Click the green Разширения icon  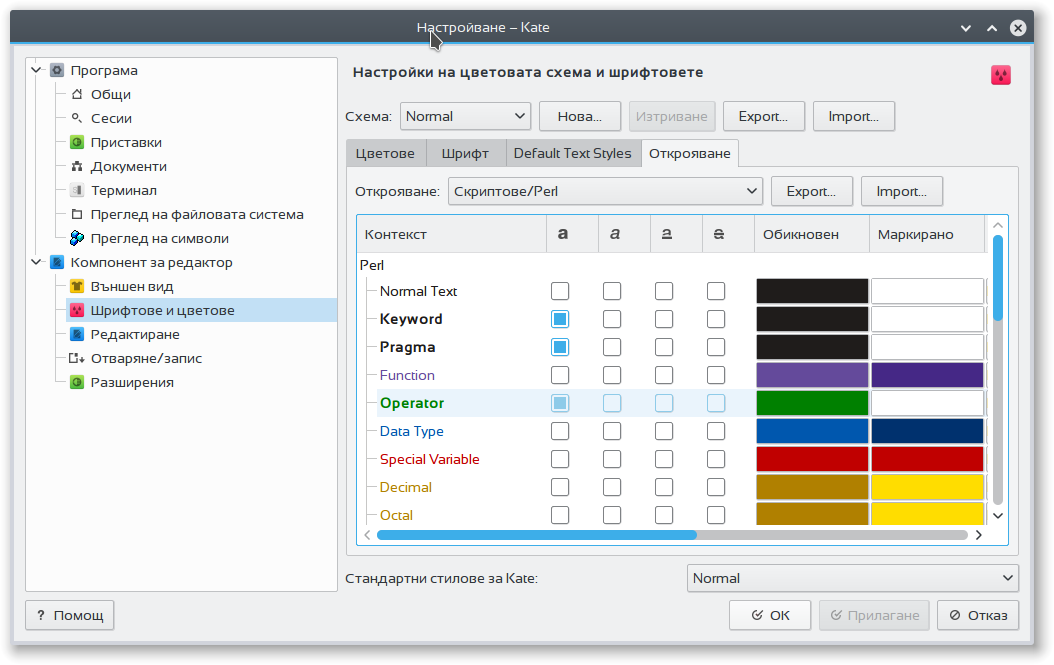click(77, 382)
